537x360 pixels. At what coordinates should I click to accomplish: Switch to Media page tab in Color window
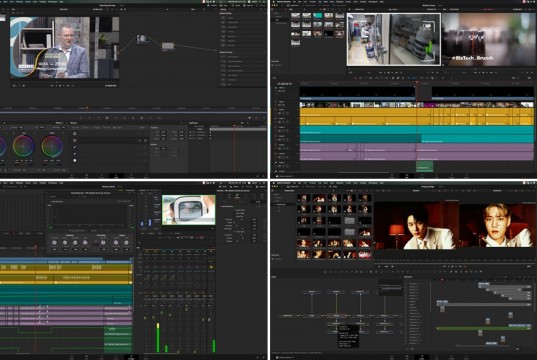pos(72,176)
